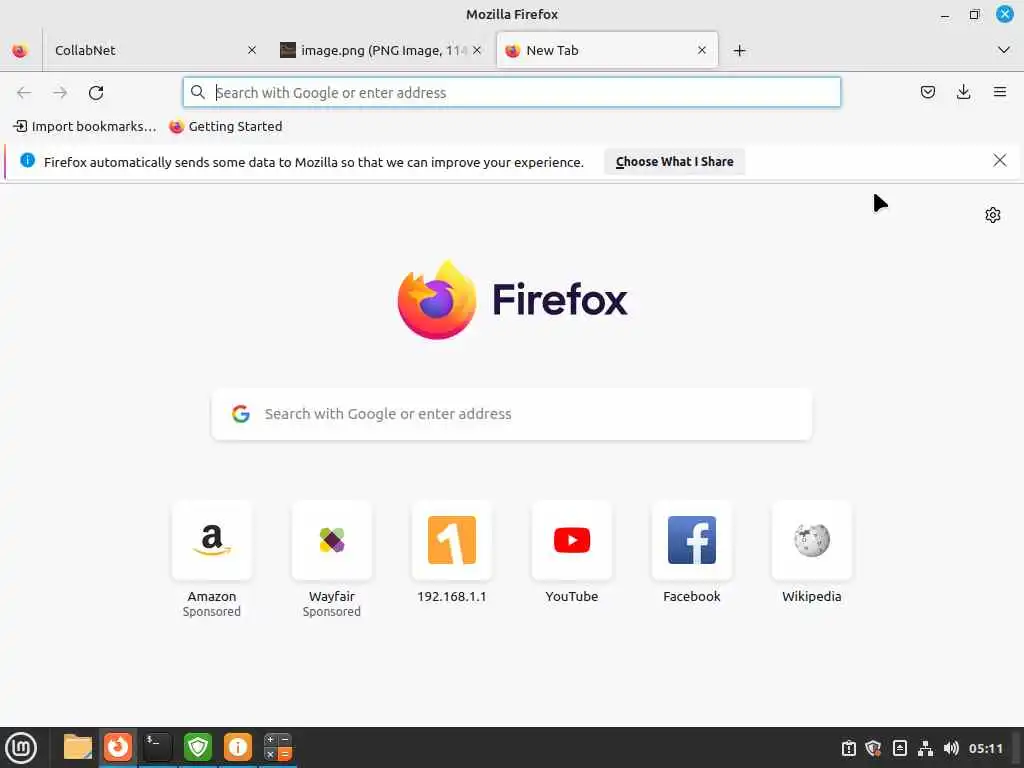Image resolution: width=1024 pixels, height=768 pixels.
Task: Click the address bar search field
Action: (511, 92)
